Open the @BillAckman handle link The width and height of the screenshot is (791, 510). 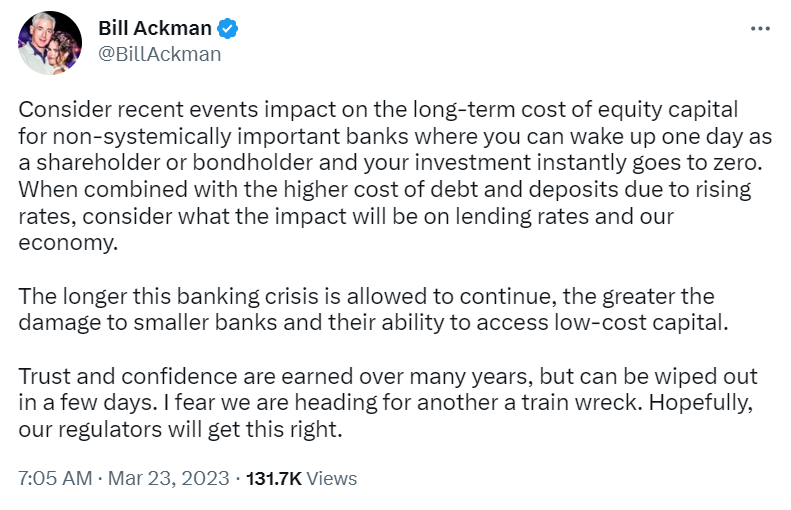(159, 54)
